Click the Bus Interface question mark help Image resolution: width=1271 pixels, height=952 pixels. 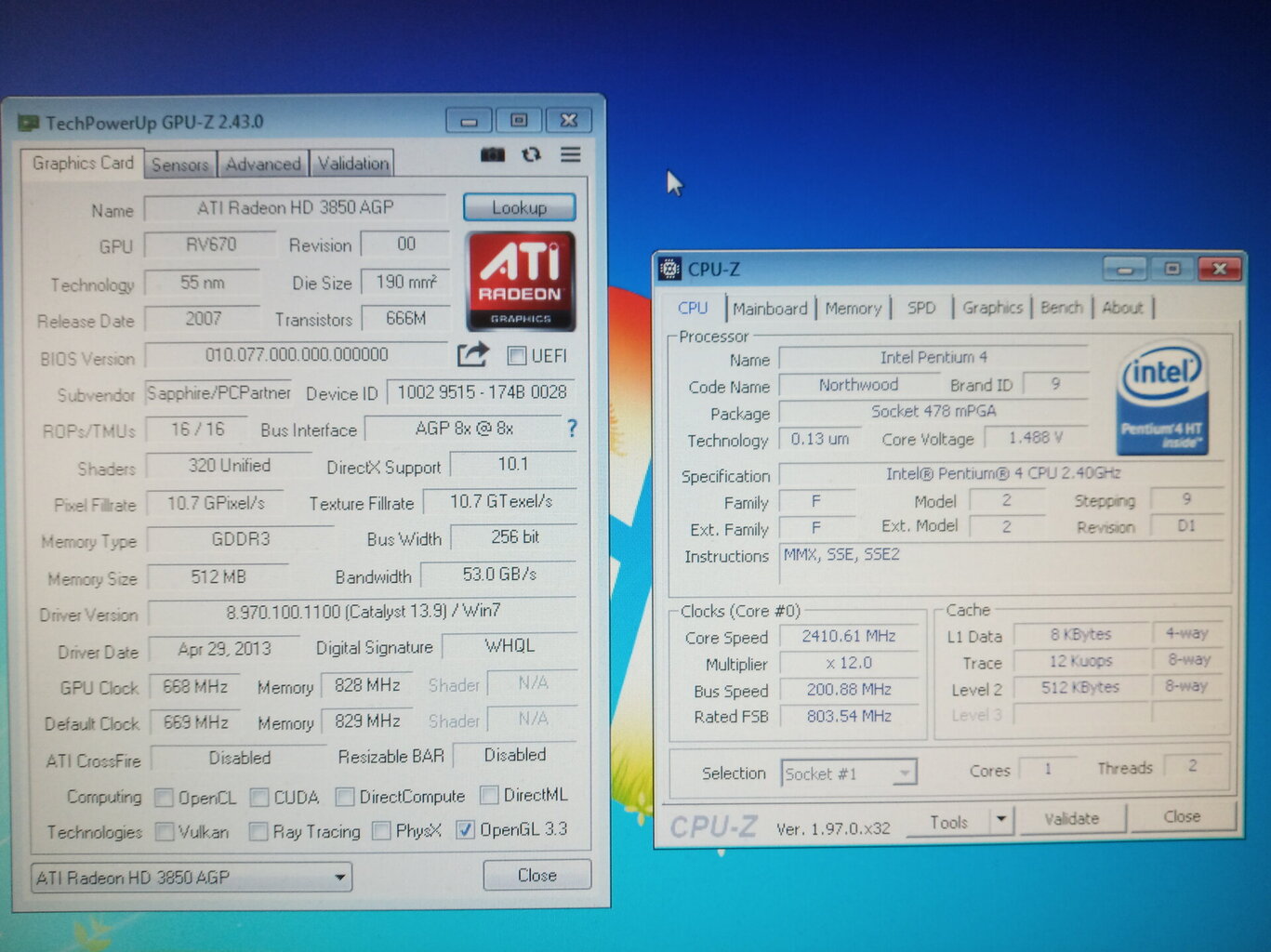pyautogui.click(x=572, y=429)
